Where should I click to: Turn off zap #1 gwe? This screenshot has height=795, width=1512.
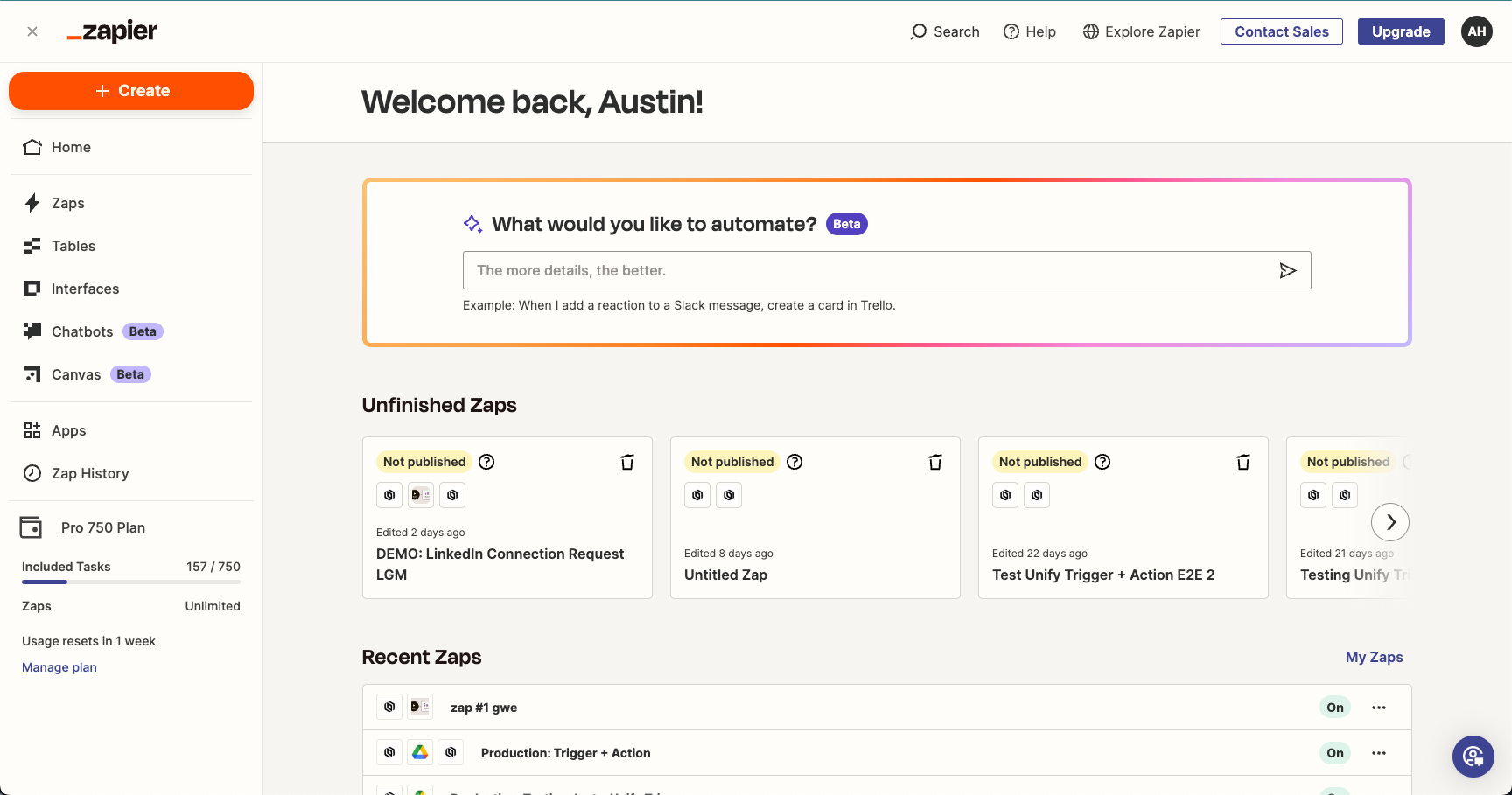click(1334, 707)
